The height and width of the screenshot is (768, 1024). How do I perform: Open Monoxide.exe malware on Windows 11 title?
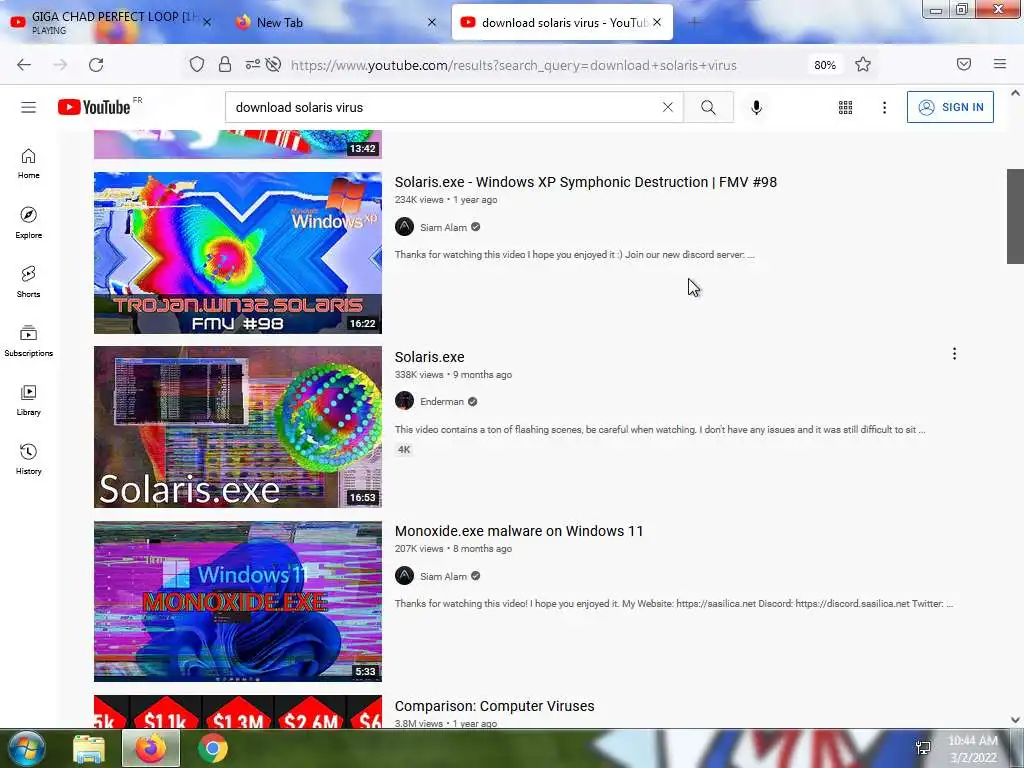[x=519, y=531]
